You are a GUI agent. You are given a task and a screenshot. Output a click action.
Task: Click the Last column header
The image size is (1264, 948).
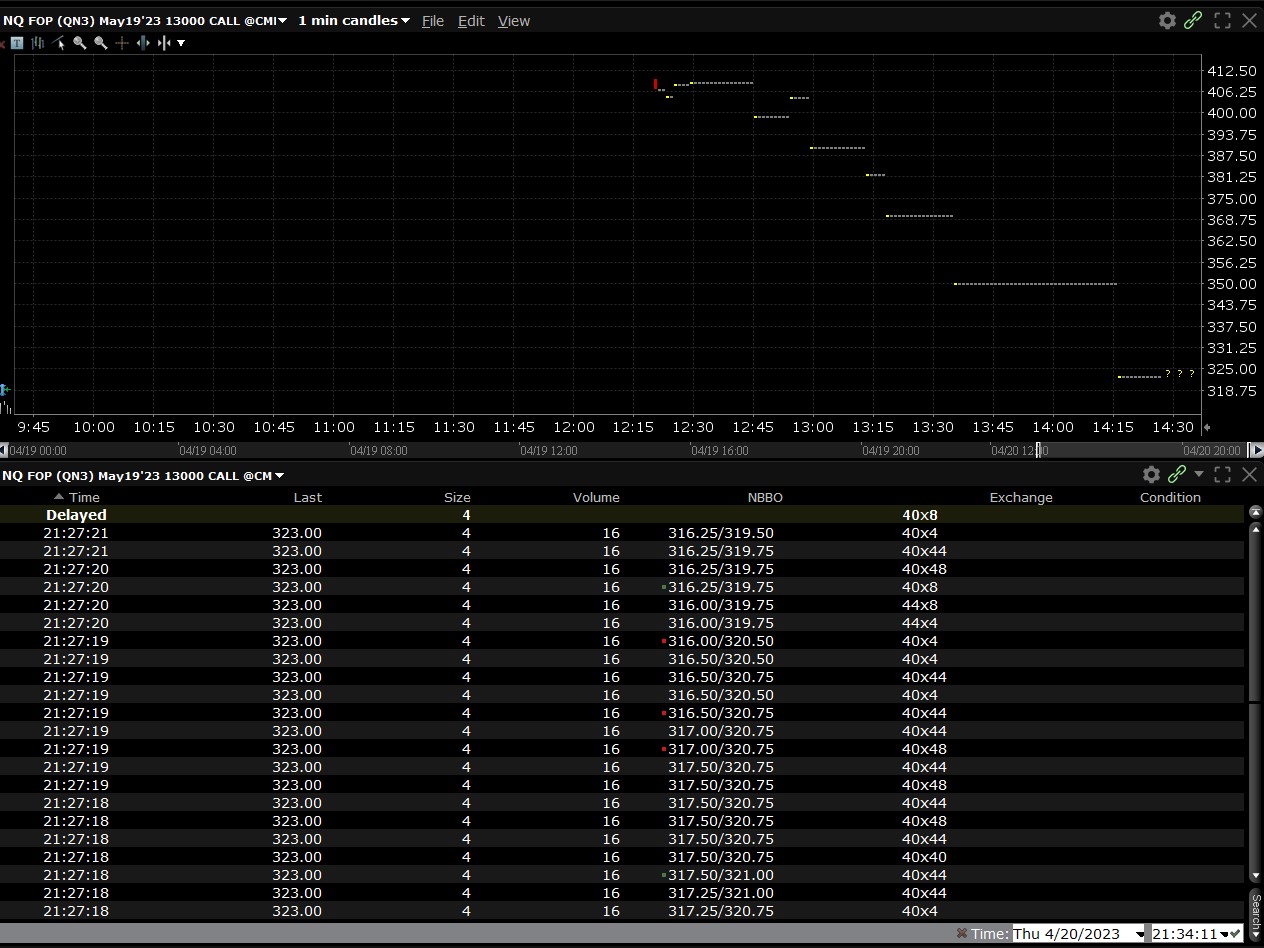pos(308,497)
